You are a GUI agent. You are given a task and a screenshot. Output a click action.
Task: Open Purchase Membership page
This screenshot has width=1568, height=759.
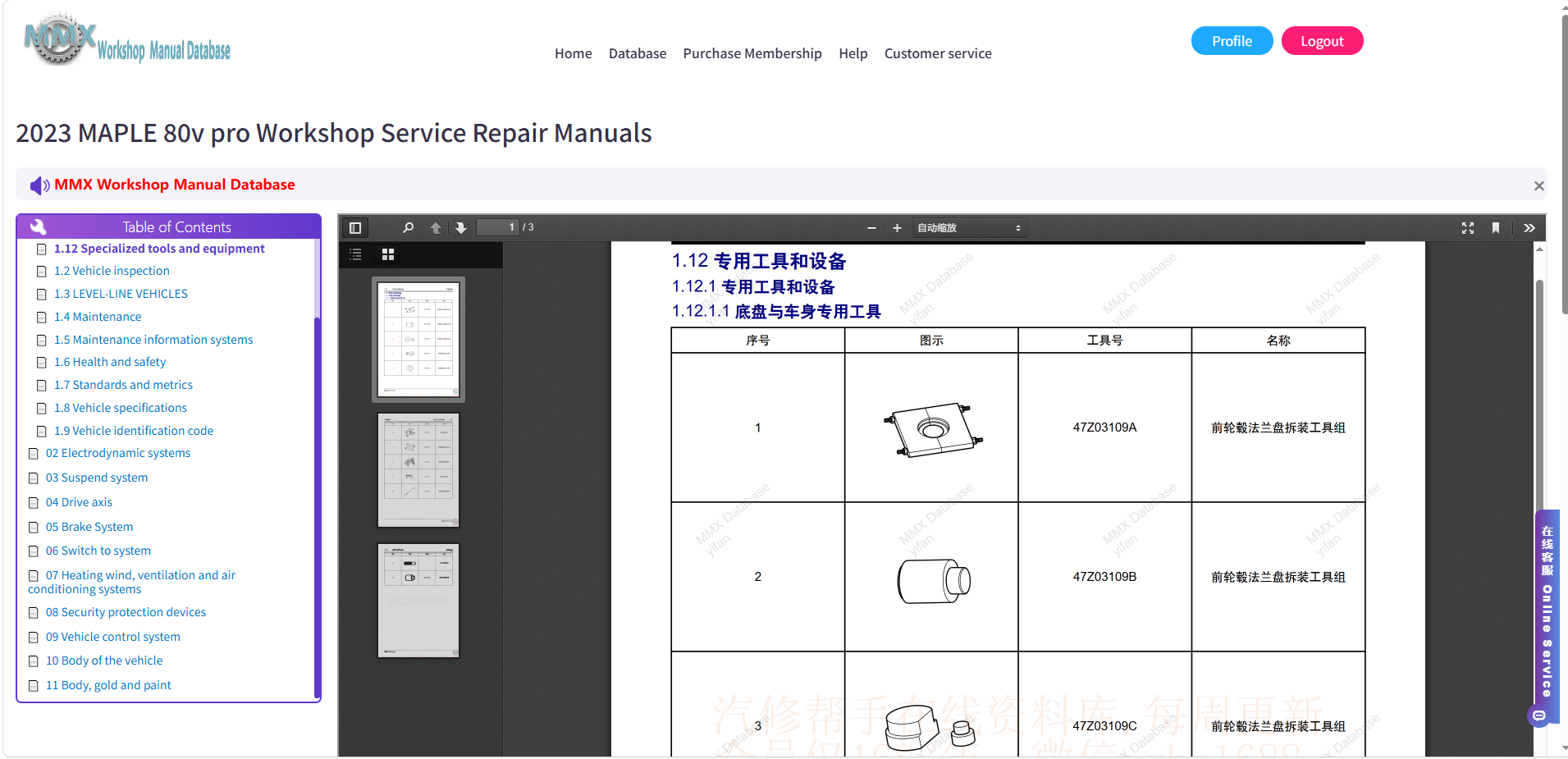tap(752, 53)
